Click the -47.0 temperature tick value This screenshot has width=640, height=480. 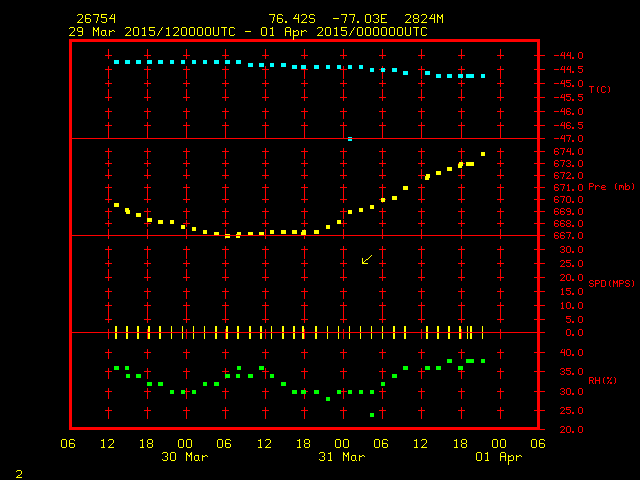click(x=568, y=139)
